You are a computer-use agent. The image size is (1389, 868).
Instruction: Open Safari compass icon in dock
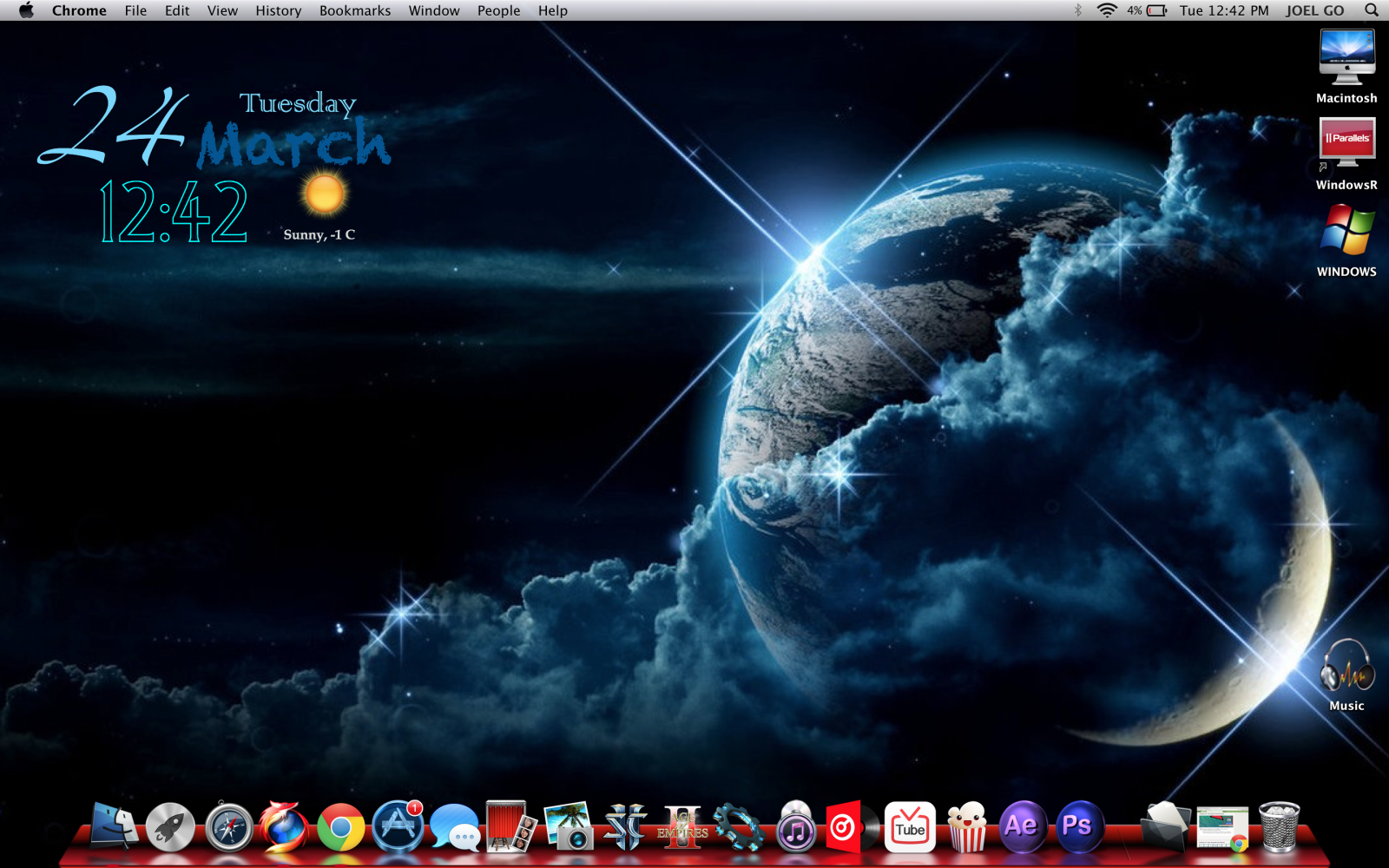tap(229, 826)
